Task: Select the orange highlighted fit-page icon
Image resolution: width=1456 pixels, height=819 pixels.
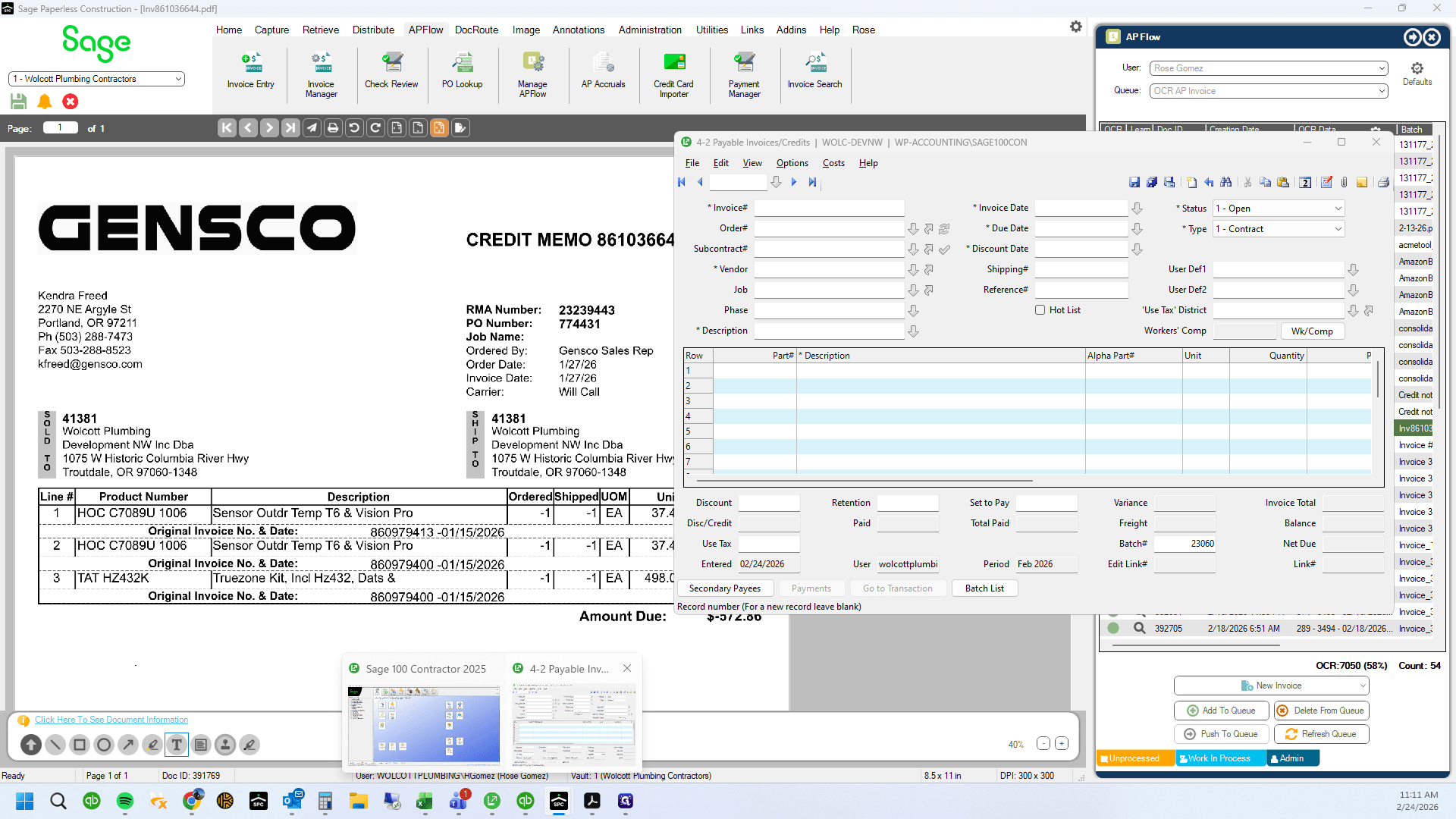Action: (439, 128)
